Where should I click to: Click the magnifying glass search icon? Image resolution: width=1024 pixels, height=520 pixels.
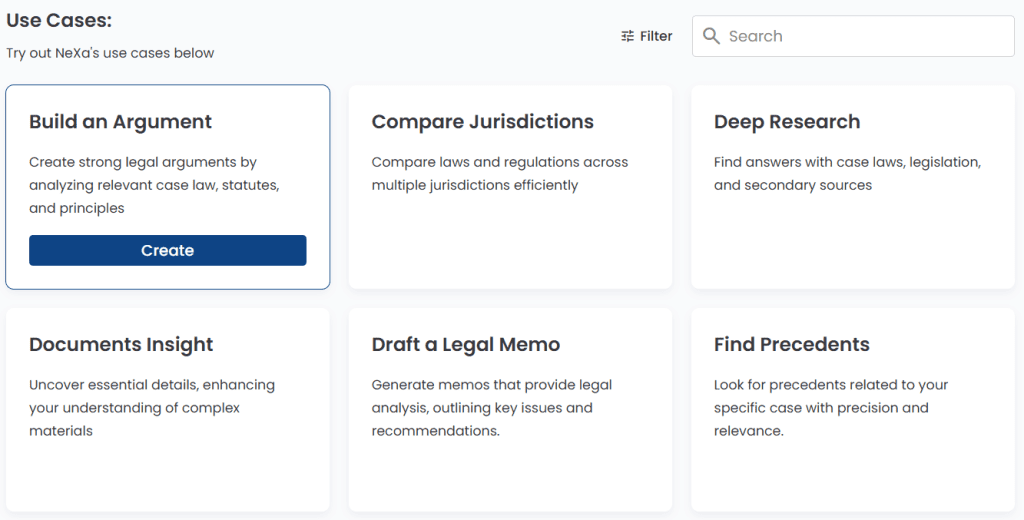[711, 36]
